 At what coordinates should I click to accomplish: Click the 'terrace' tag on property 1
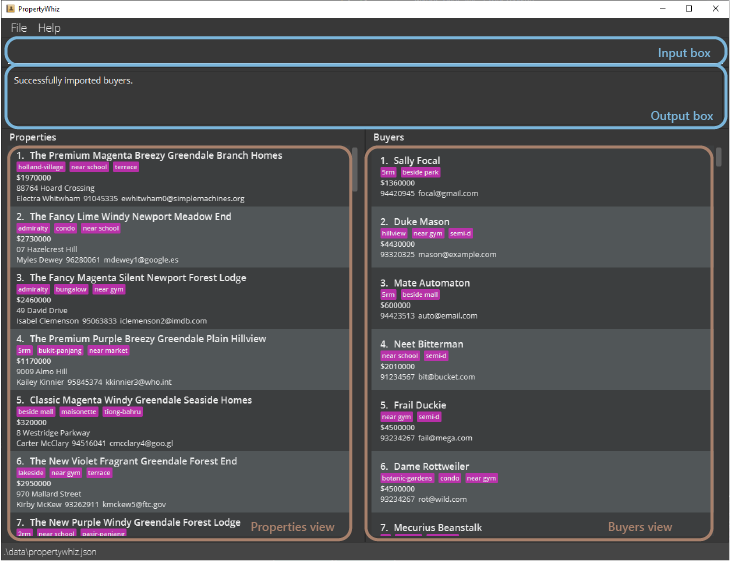click(x=126, y=167)
